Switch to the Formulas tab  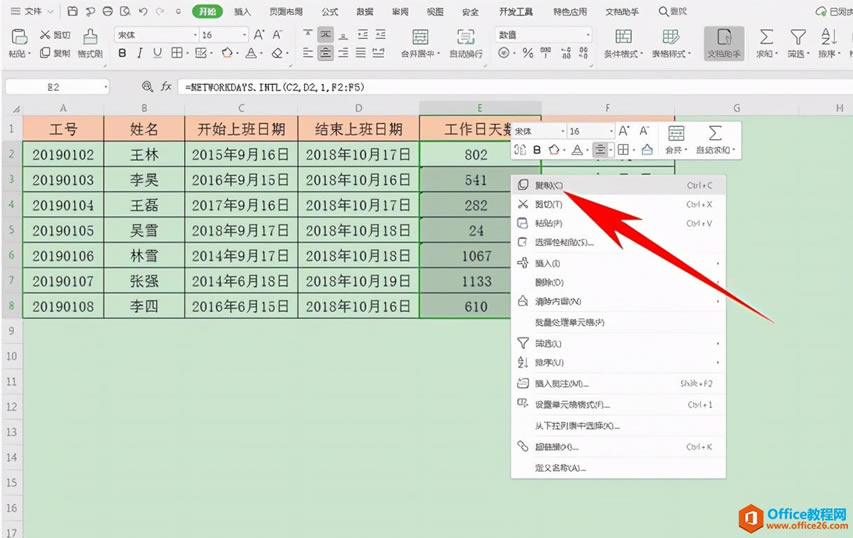pos(330,11)
